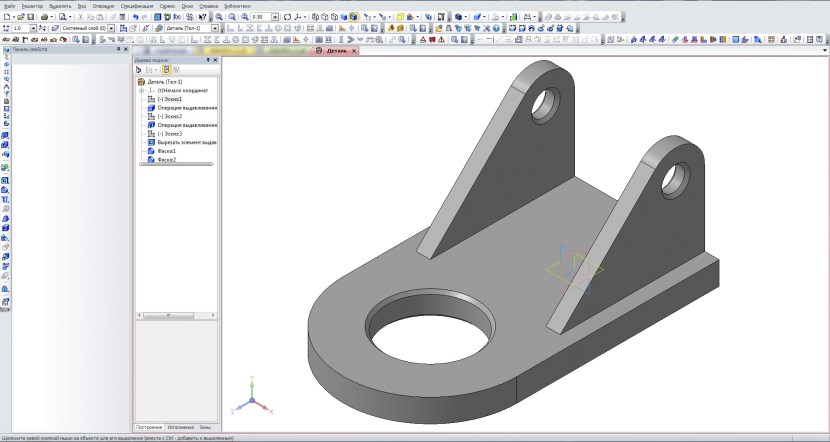
Task: Select Фаска1 chamfer in model tree
Action: (x=166, y=150)
